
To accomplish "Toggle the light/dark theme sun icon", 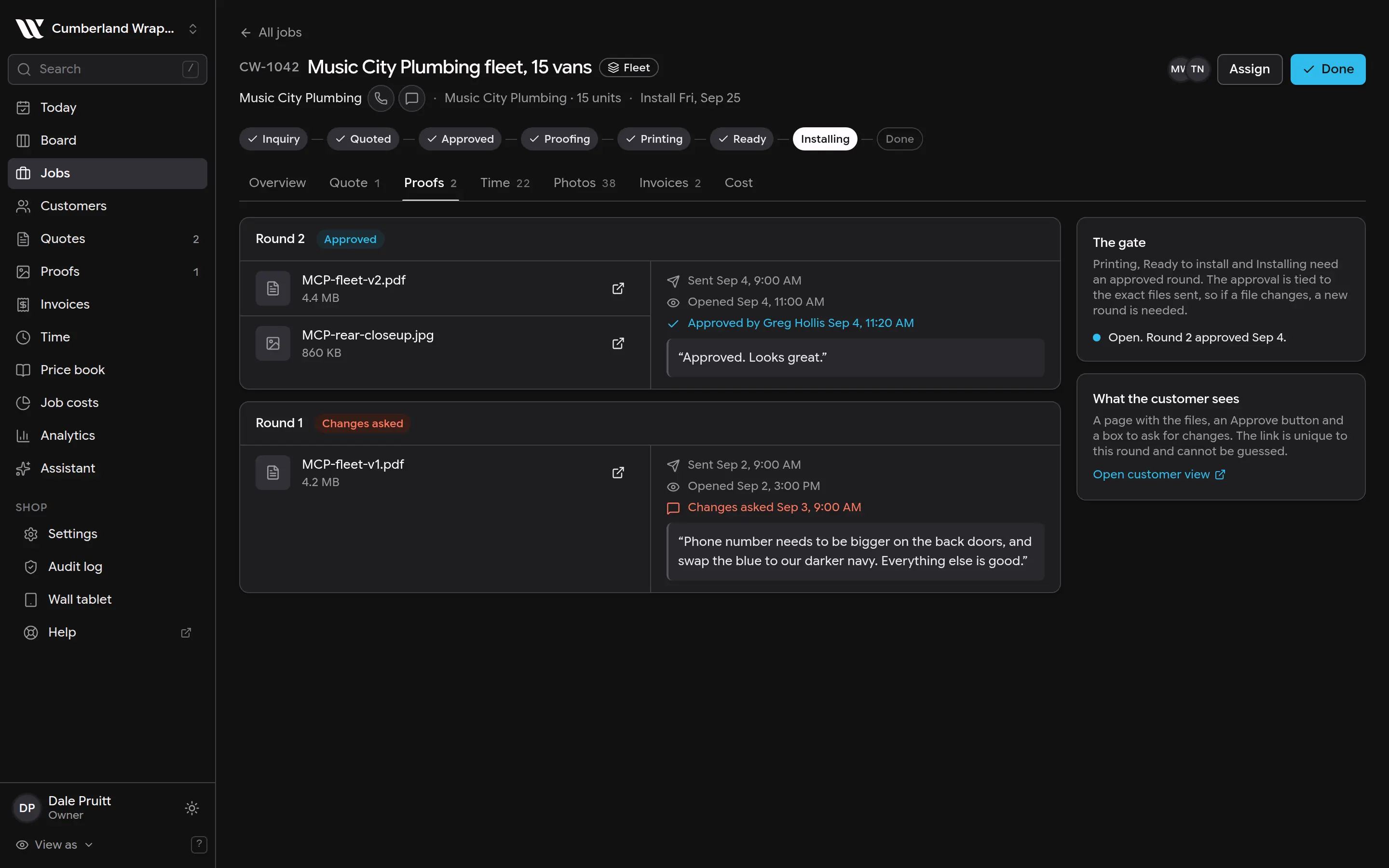I will point(191,808).
